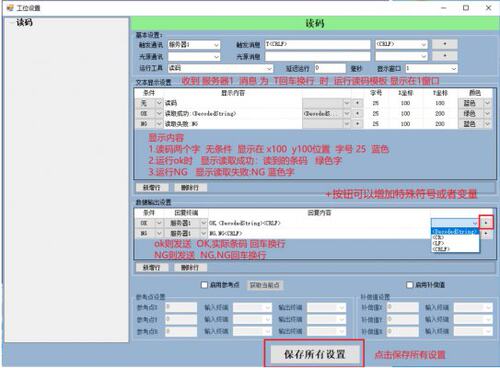The width and height of the screenshot is (500, 368).
Task: Click the 读码 display content cell in first row
Action: tap(233, 103)
